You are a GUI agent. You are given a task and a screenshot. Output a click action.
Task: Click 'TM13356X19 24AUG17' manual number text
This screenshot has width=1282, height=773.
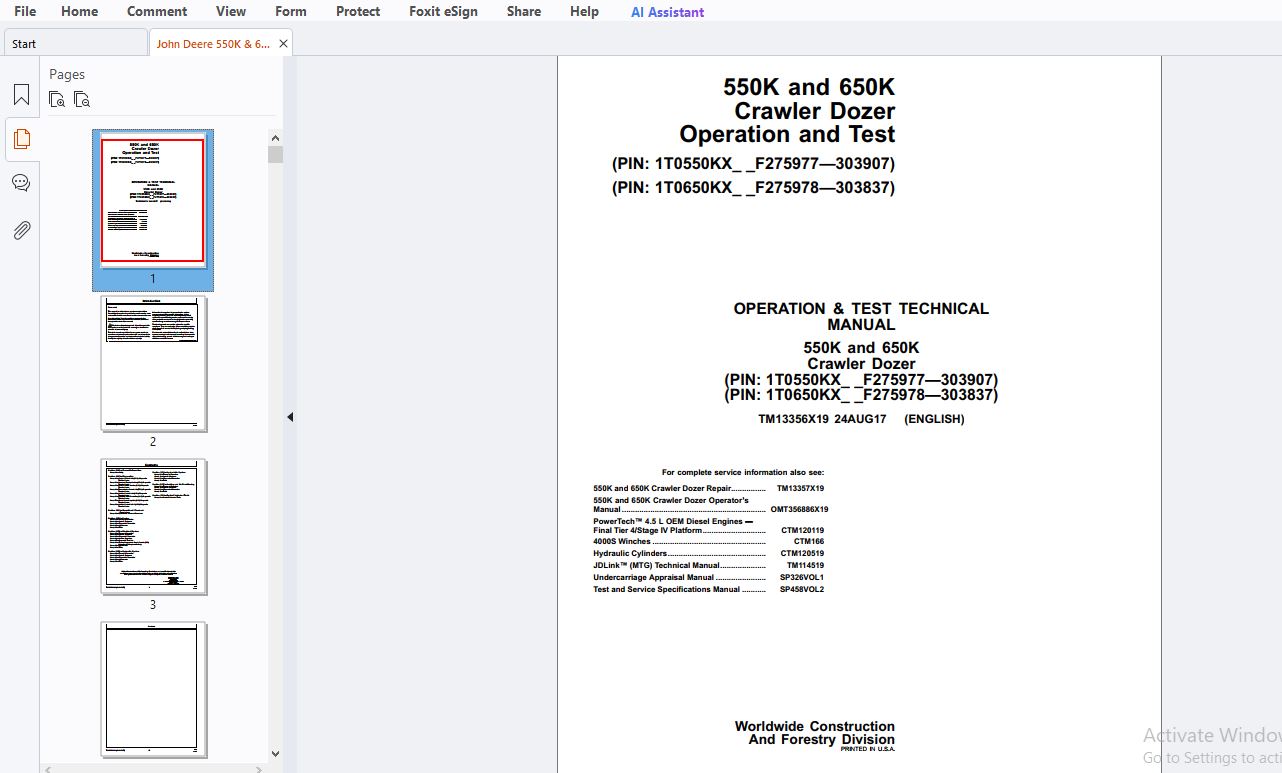822,419
